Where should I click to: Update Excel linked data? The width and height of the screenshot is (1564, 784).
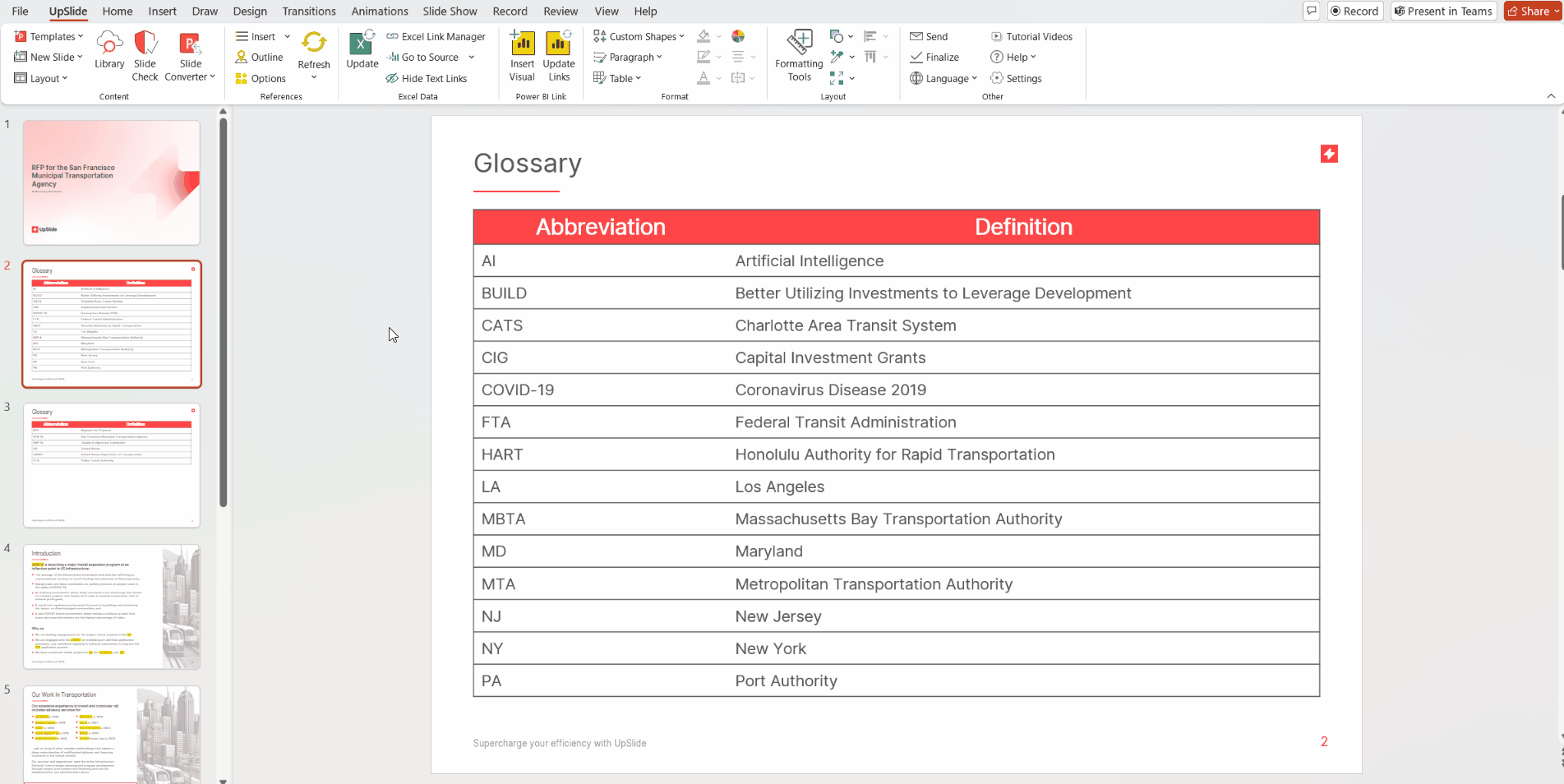[362, 51]
